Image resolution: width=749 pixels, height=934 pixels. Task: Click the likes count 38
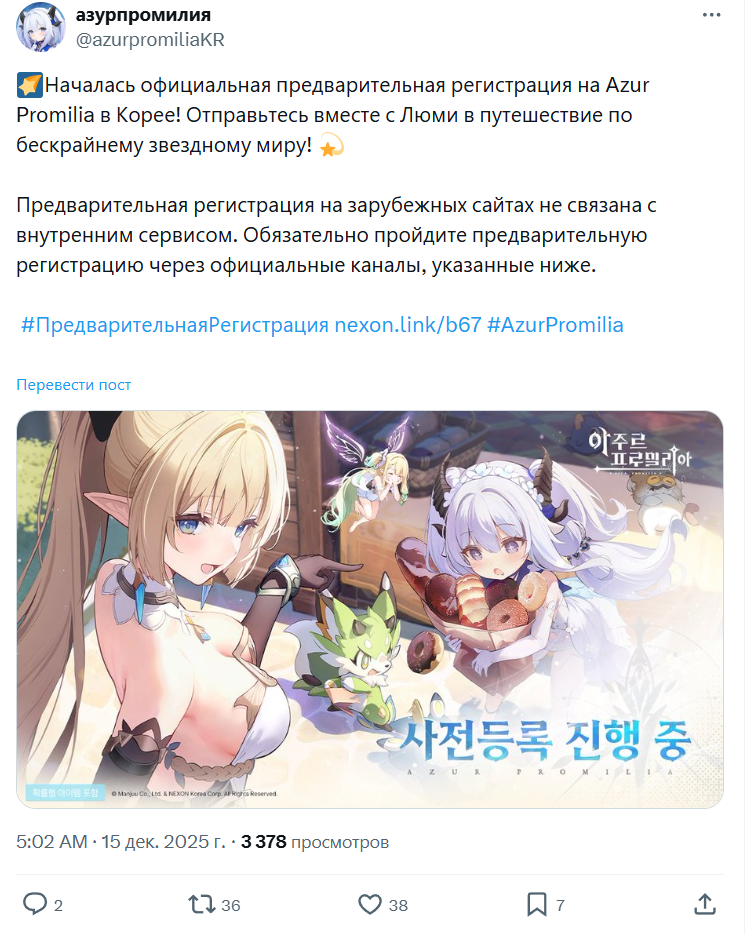tap(398, 905)
